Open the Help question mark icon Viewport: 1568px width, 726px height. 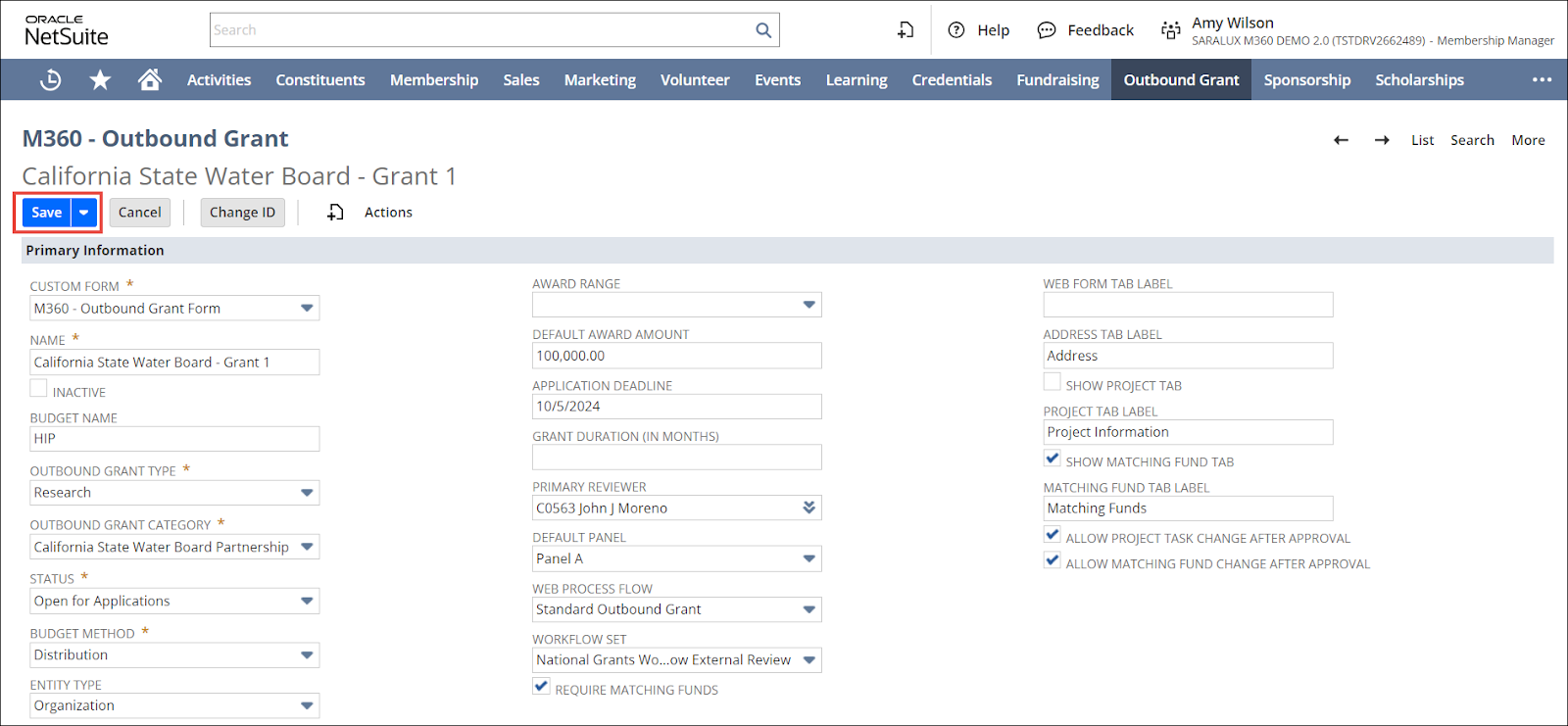click(x=956, y=30)
